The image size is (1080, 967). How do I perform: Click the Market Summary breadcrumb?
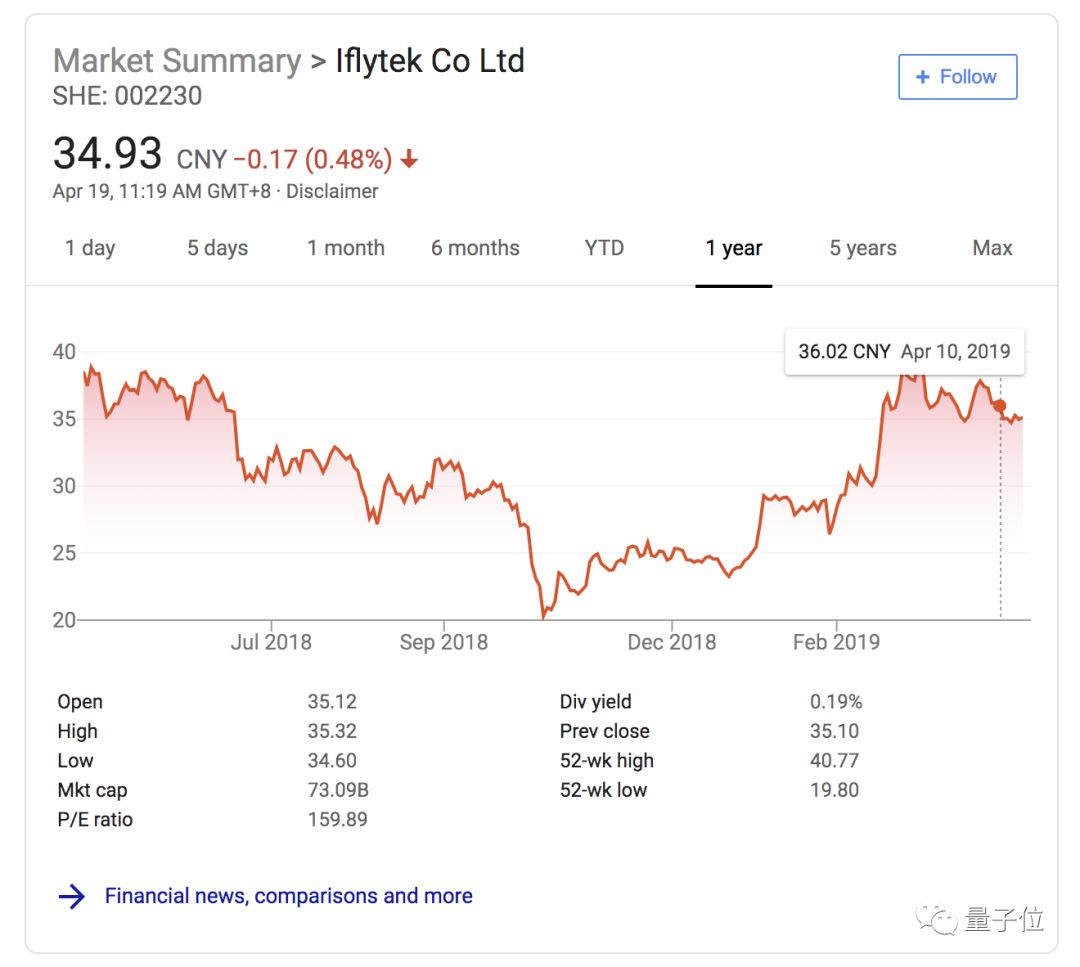click(x=176, y=61)
